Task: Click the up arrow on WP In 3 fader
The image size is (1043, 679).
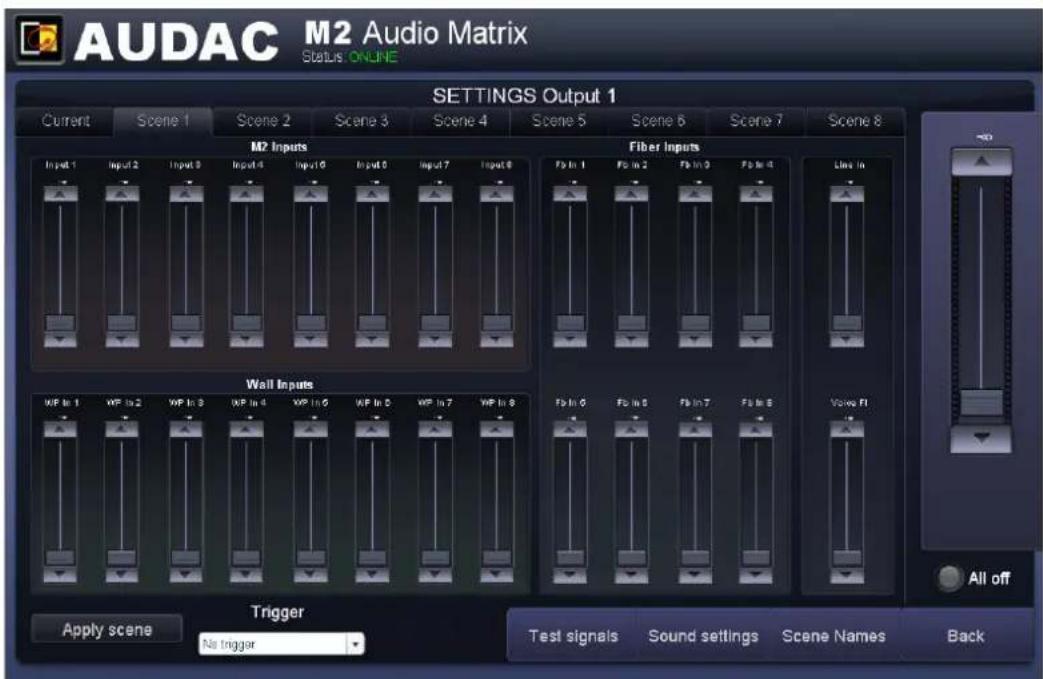Action: (186, 430)
